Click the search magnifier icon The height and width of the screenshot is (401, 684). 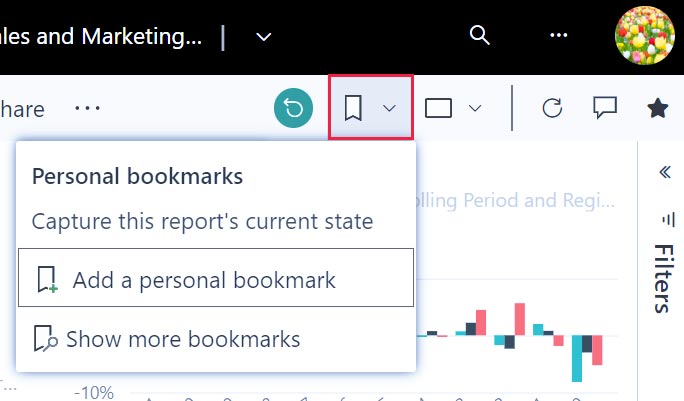[479, 35]
